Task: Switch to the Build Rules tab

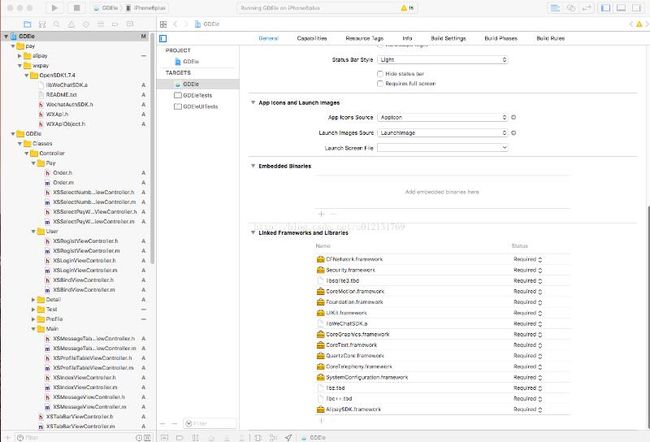Action: (551, 38)
